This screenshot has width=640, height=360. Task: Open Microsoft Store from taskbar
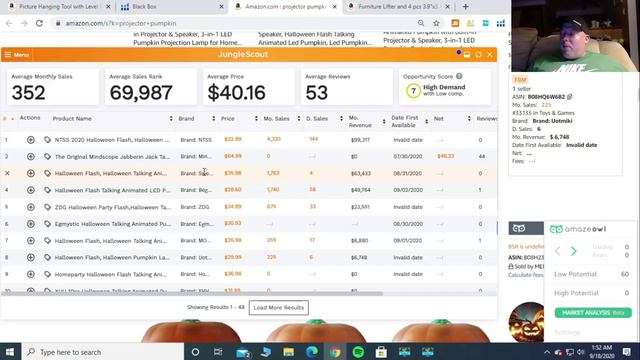[381, 352]
